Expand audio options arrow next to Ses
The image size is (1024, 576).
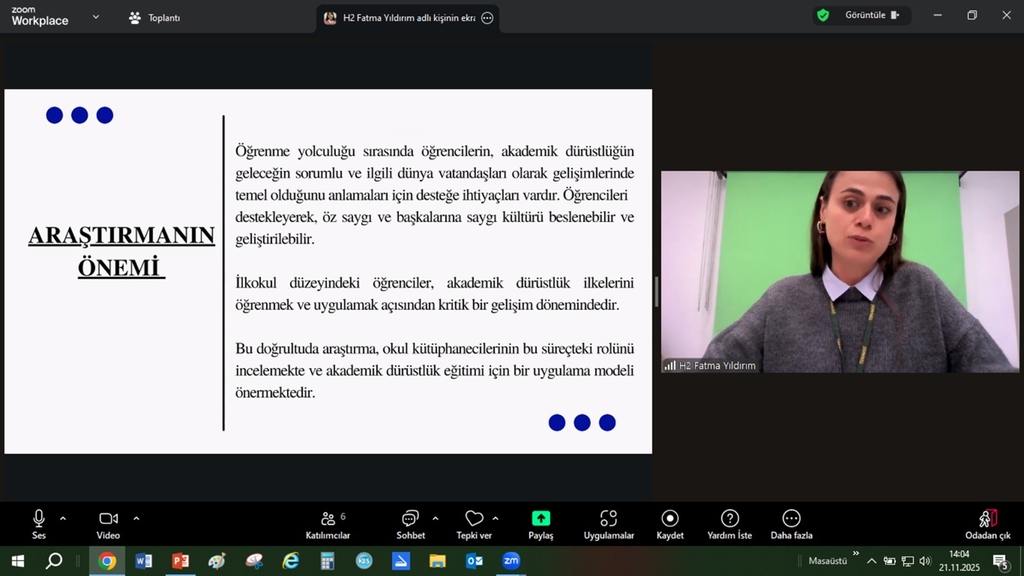click(x=63, y=518)
